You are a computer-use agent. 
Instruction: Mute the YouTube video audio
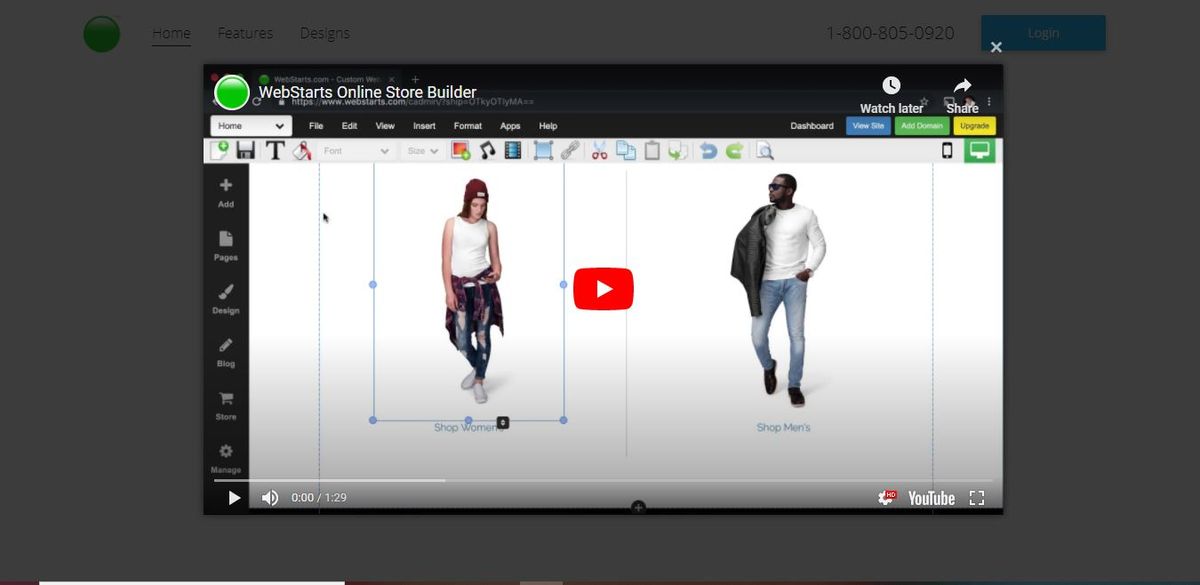click(268, 497)
